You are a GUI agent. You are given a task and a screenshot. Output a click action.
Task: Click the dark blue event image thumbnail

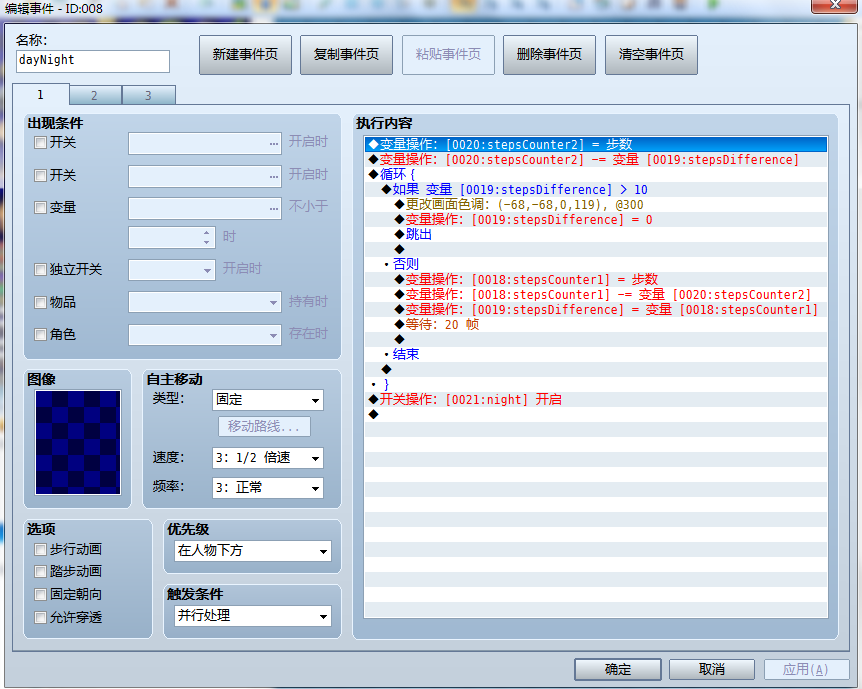[78, 442]
